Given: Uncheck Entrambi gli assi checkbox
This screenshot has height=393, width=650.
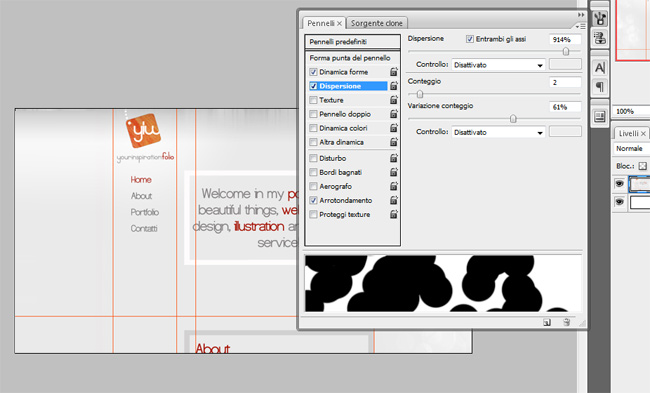Looking at the screenshot, I should point(470,39).
